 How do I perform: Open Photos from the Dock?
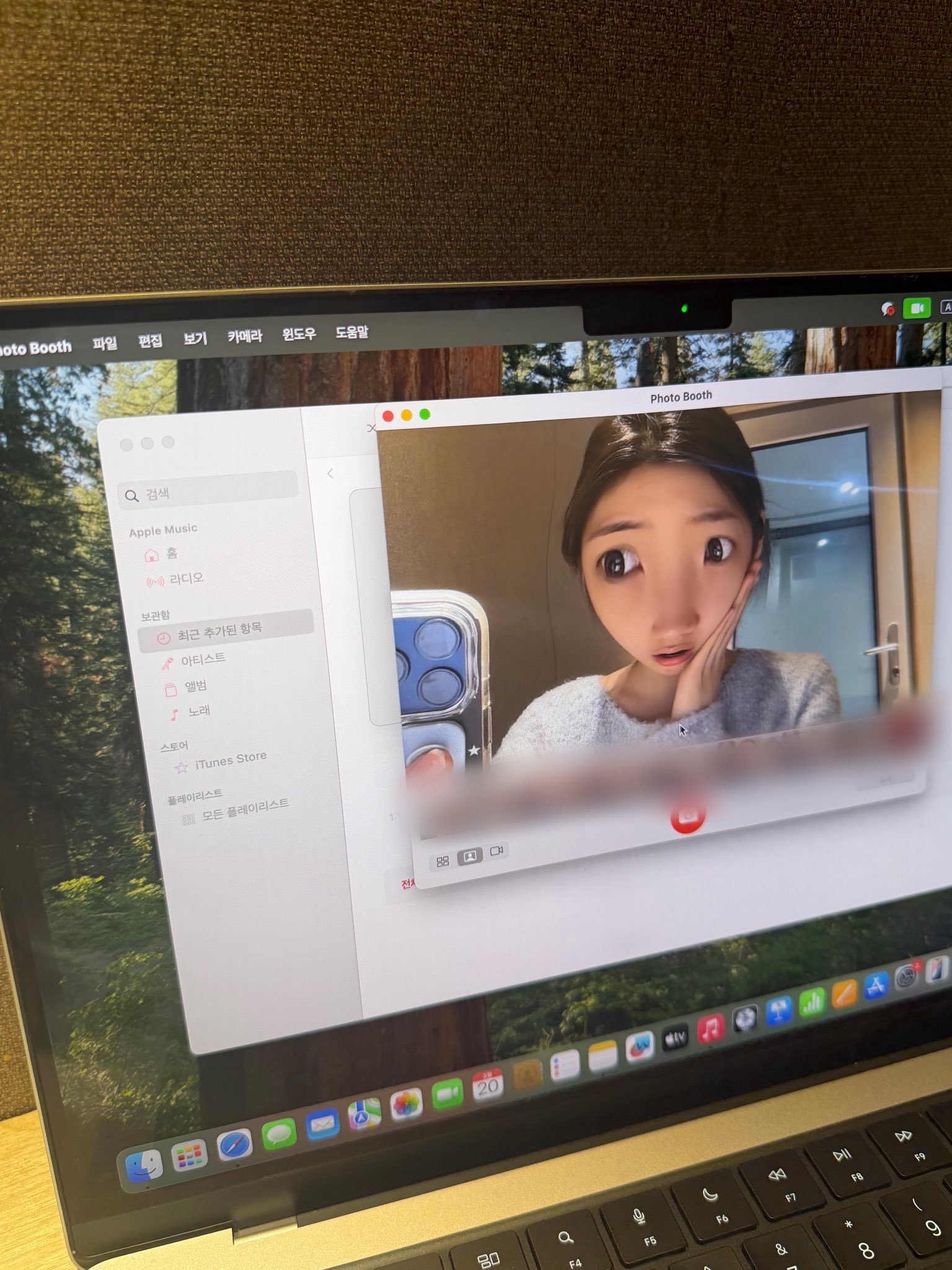[407, 1104]
